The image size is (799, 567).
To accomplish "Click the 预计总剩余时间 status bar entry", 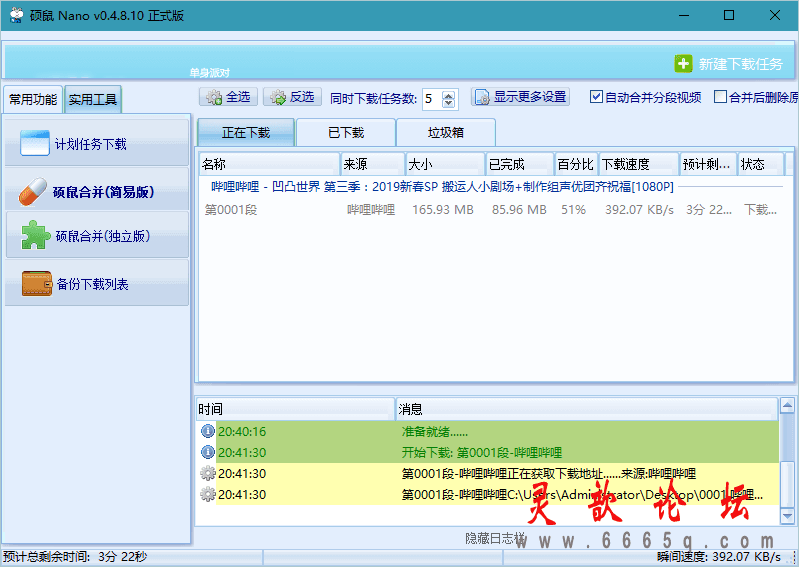I will (75, 557).
